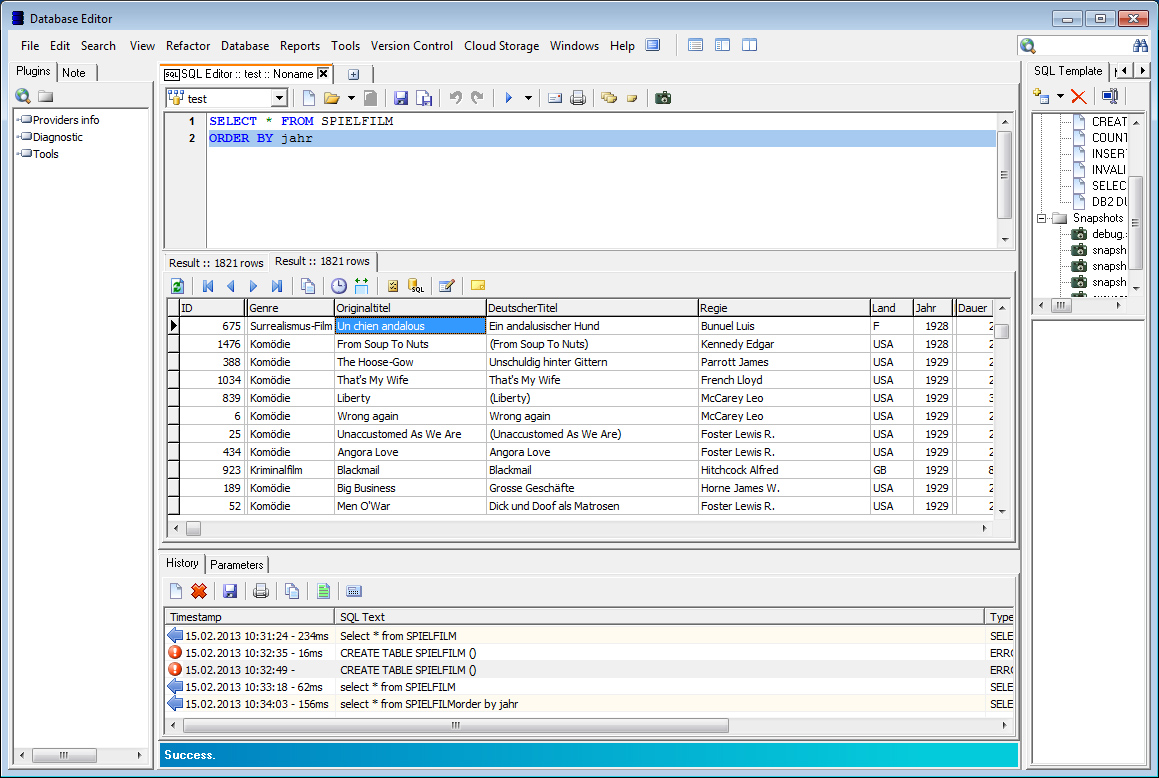Sort results by the Regie column header
Viewport: 1159px width, 778px height.
pos(784,308)
